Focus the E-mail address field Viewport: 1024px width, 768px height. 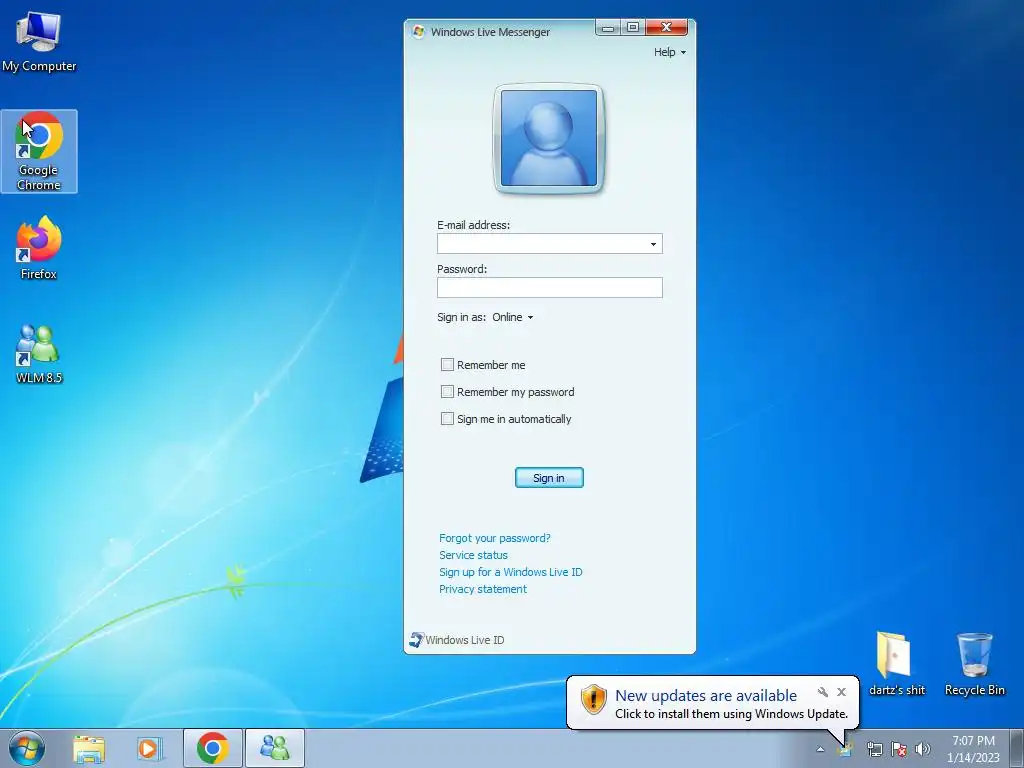point(550,244)
